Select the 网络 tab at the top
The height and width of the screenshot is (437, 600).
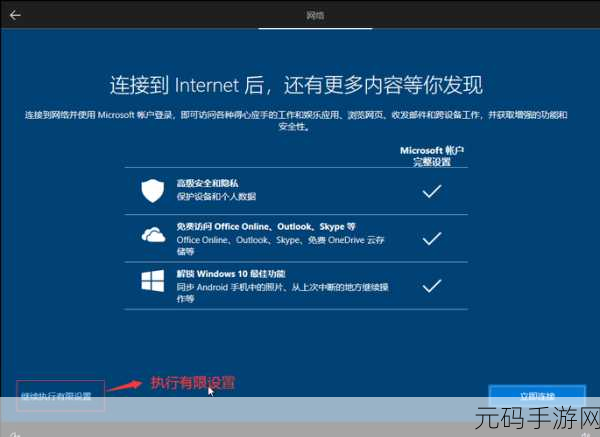[x=315, y=15]
